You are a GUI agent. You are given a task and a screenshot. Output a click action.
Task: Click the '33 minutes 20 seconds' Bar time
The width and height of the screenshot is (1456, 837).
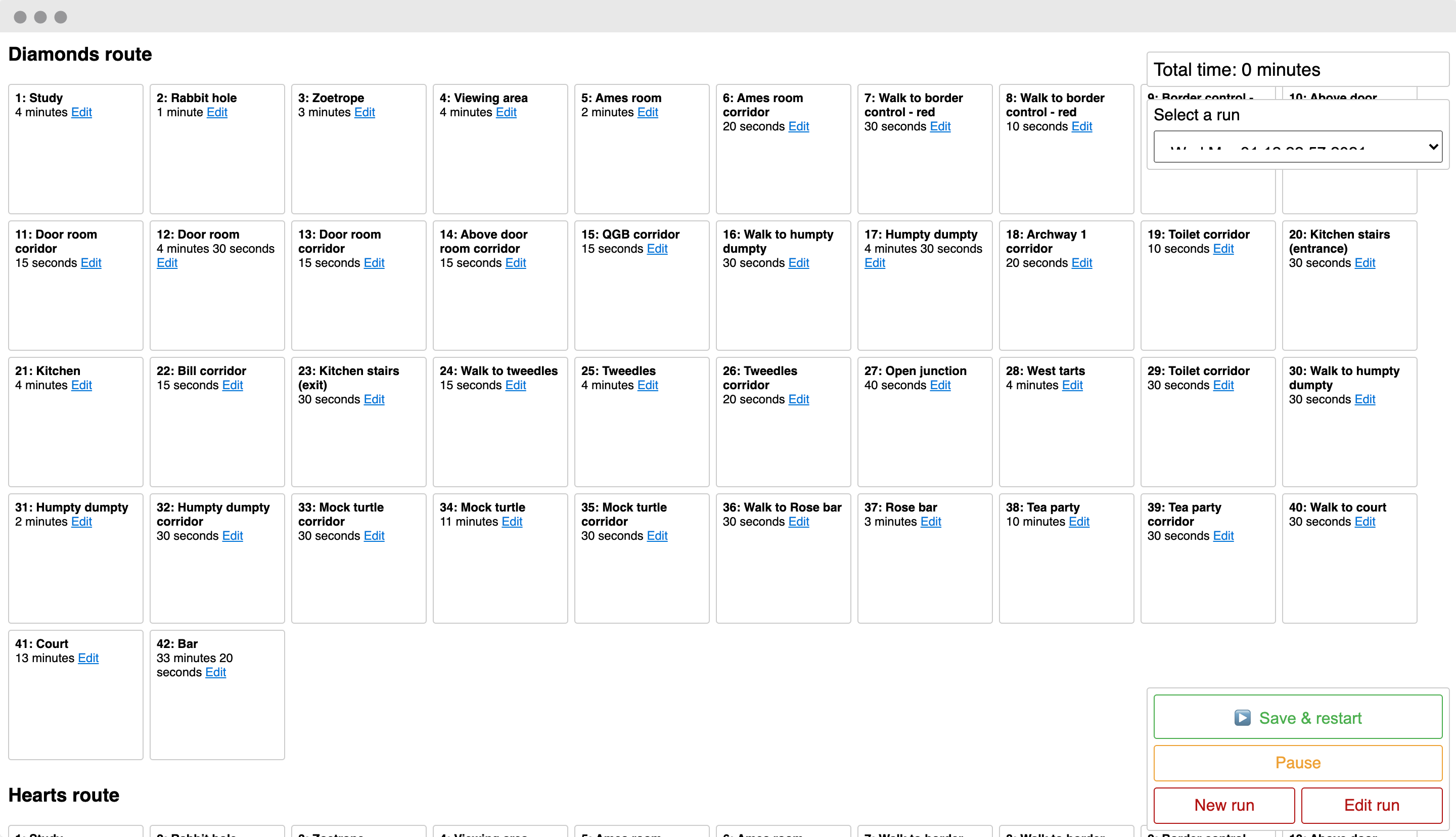(x=194, y=665)
